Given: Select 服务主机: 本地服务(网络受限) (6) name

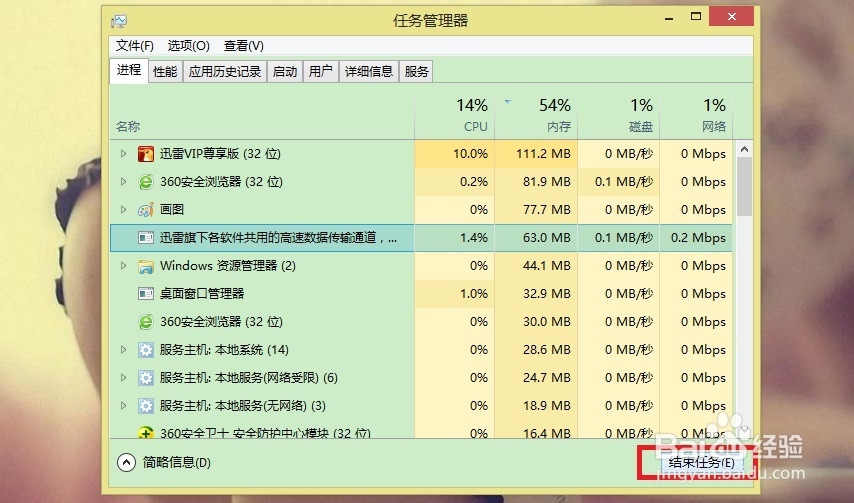Looking at the screenshot, I should 249,378.
